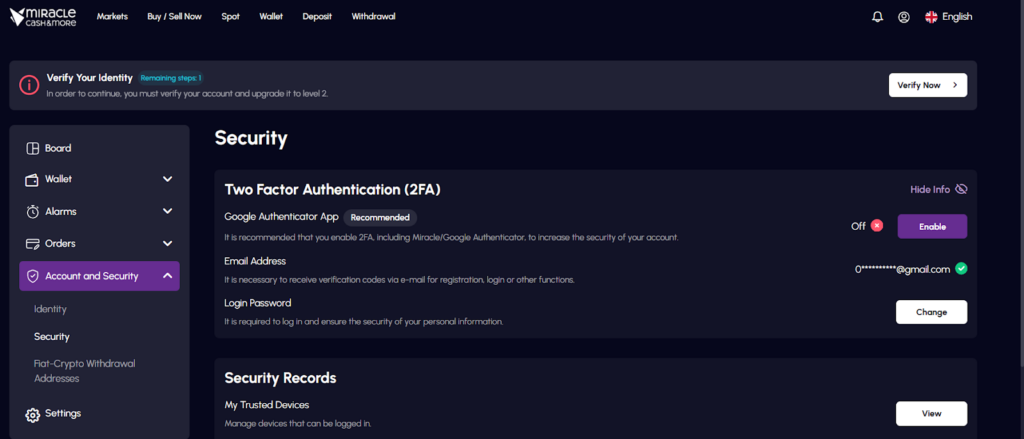
Task: Click the Orders card icon
Action: 33,244
